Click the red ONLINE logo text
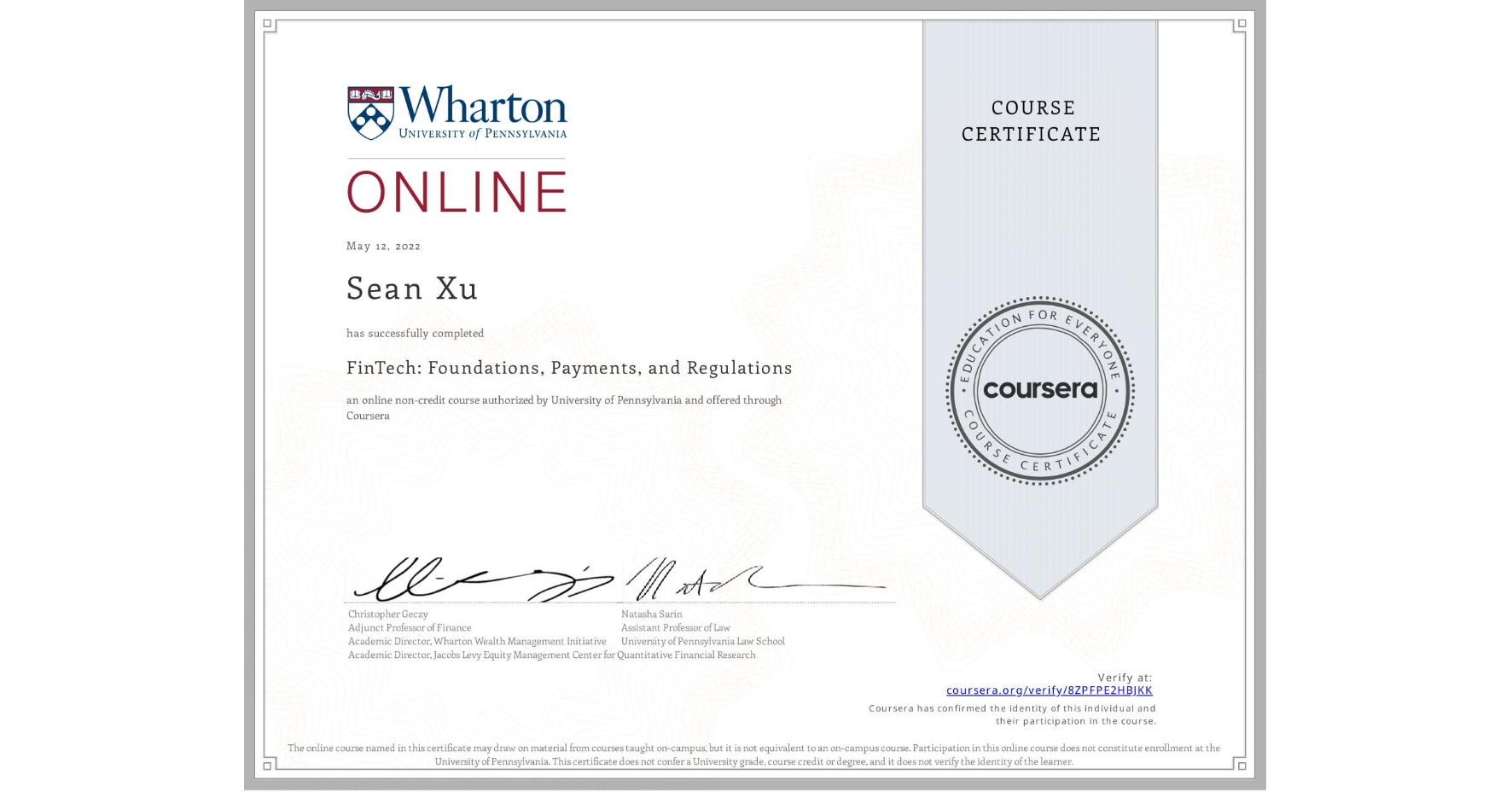 click(x=457, y=192)
